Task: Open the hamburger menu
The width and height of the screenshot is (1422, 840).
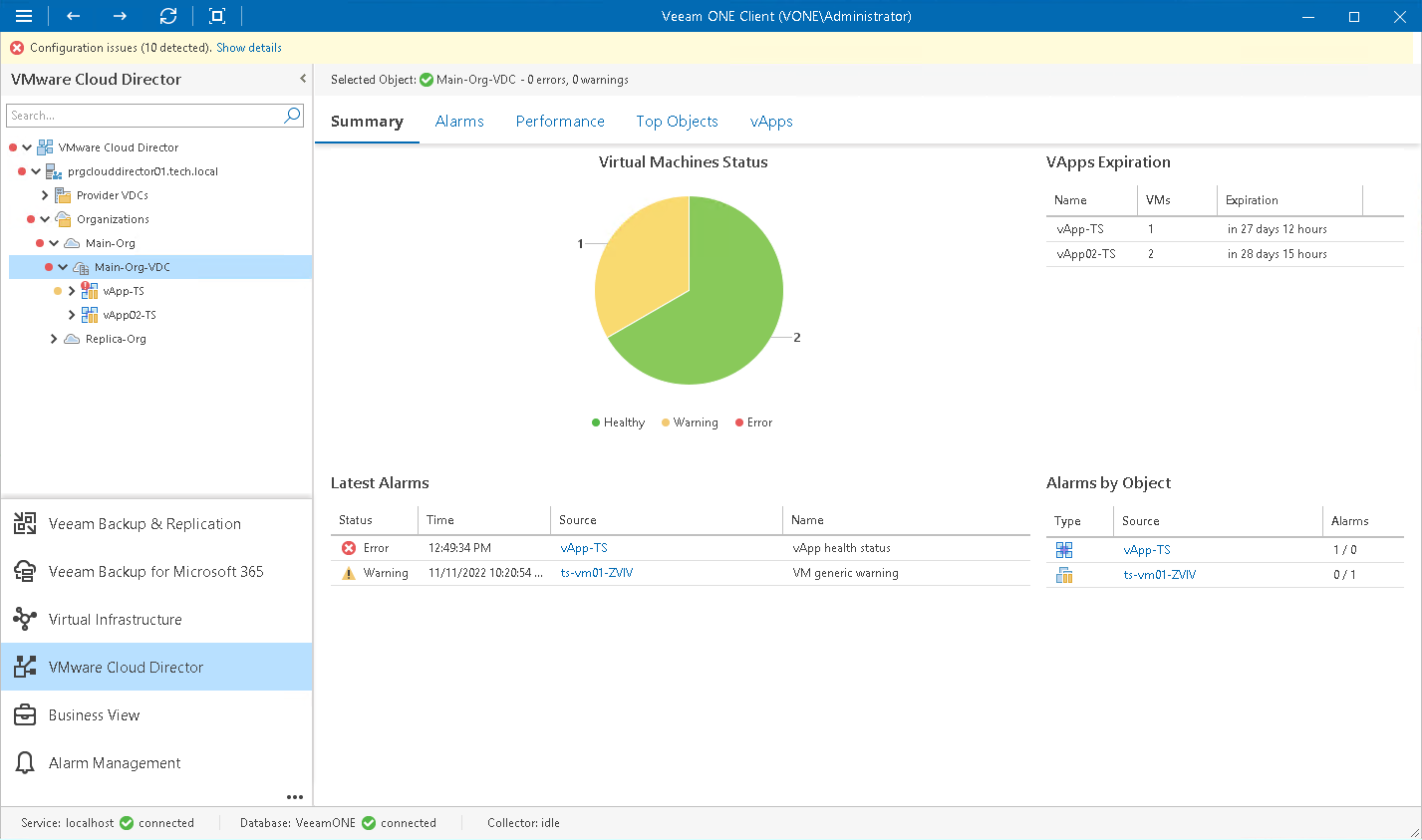Action: pyautogui.click(x=23, y=16)
